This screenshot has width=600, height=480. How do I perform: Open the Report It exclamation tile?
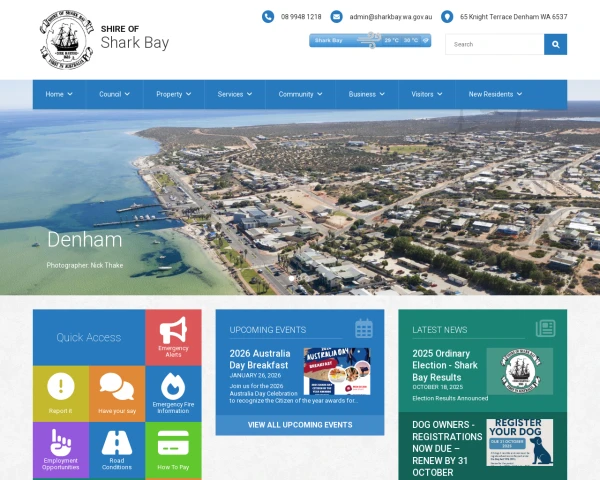pyautogui.click(x=60, y=387)
